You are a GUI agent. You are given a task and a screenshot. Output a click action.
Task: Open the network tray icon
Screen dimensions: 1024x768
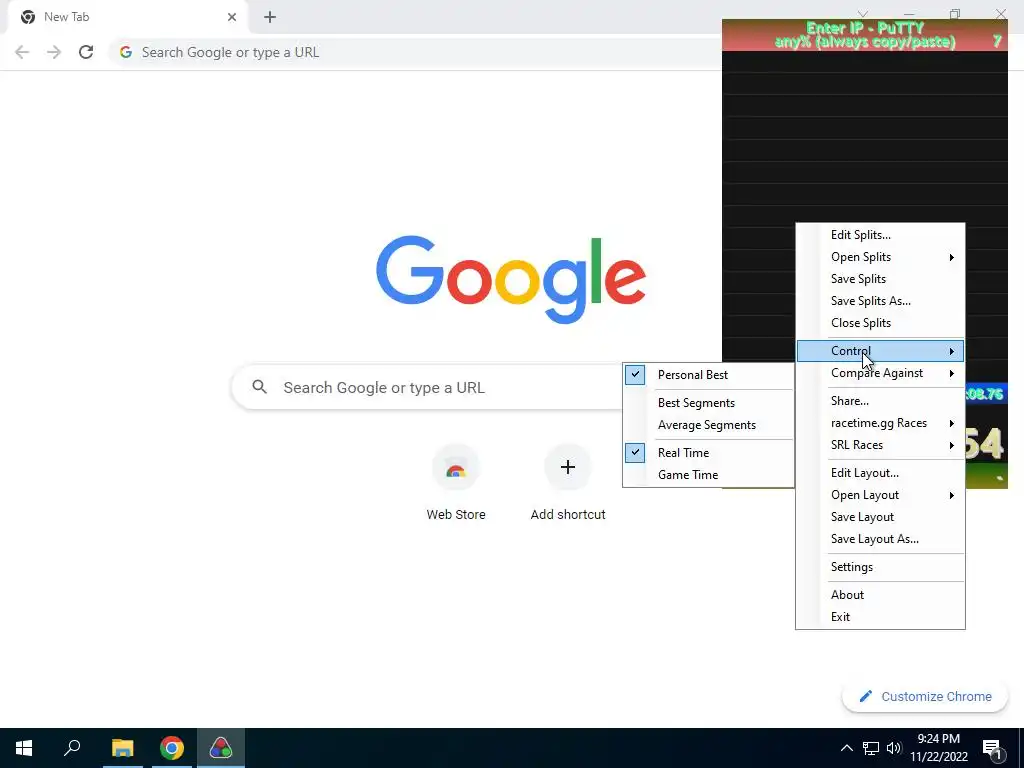871,748
